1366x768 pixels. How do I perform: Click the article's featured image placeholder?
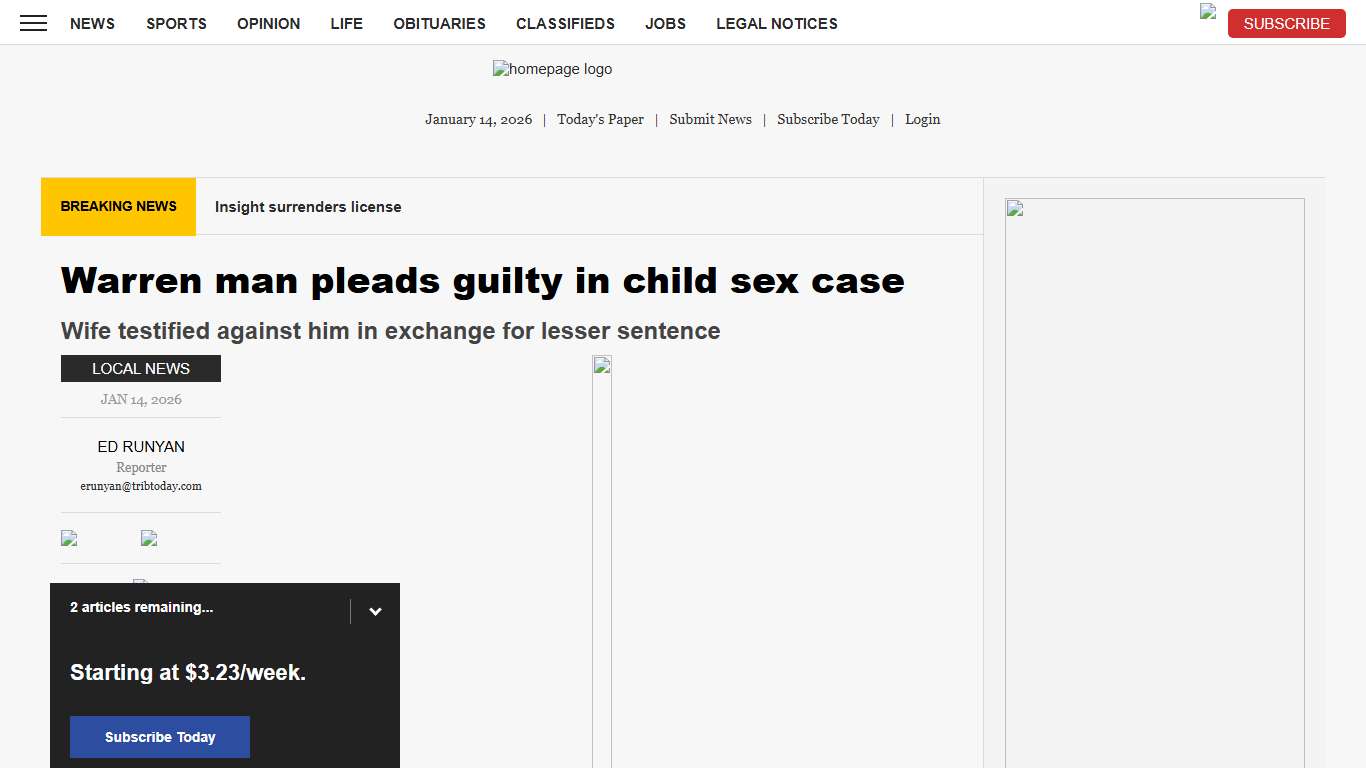click(x=601, y=366)
